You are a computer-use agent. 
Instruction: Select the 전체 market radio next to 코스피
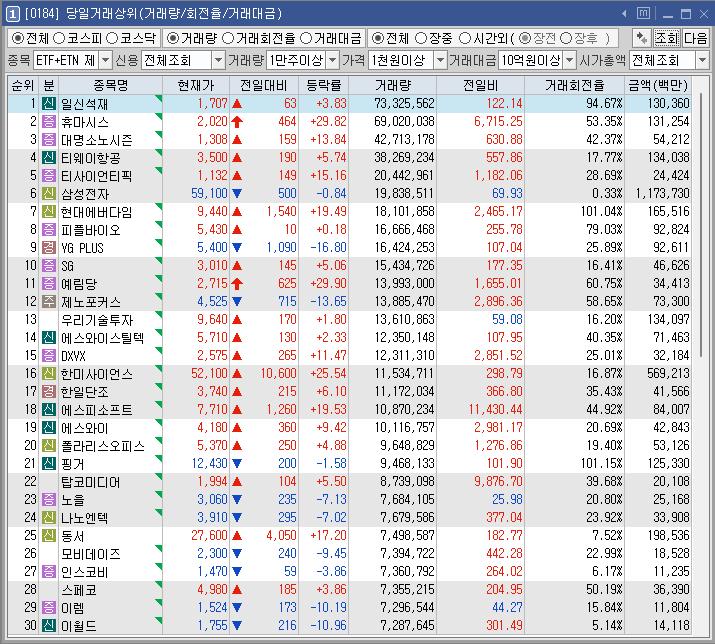(x=17, y=38)
